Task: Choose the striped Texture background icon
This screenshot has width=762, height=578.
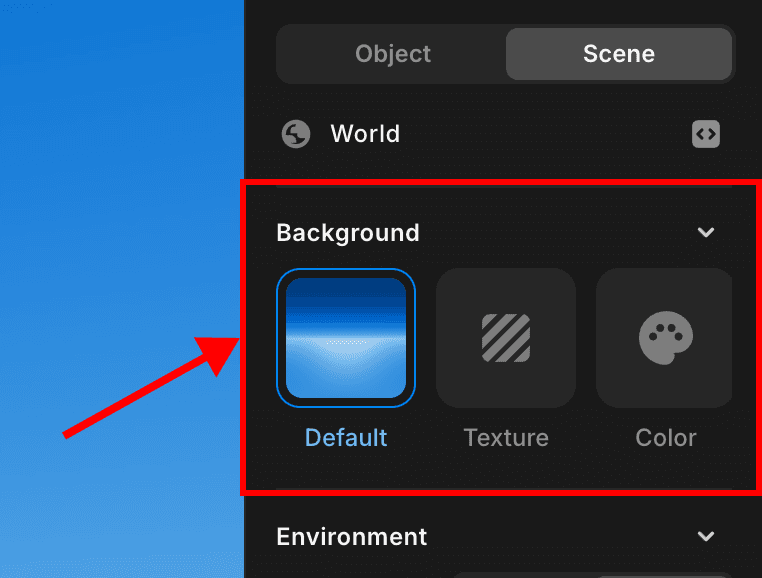Action: (x=506, y=338)
